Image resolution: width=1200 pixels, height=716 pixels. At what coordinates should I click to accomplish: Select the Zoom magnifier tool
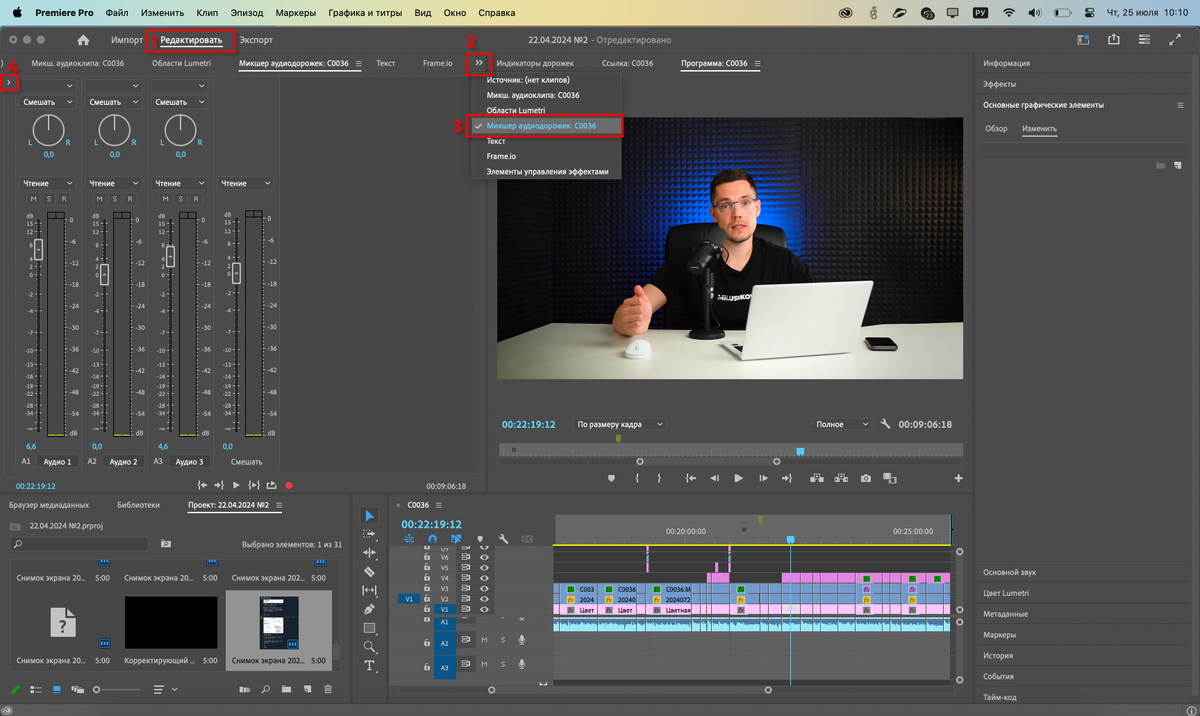[369, 647]
